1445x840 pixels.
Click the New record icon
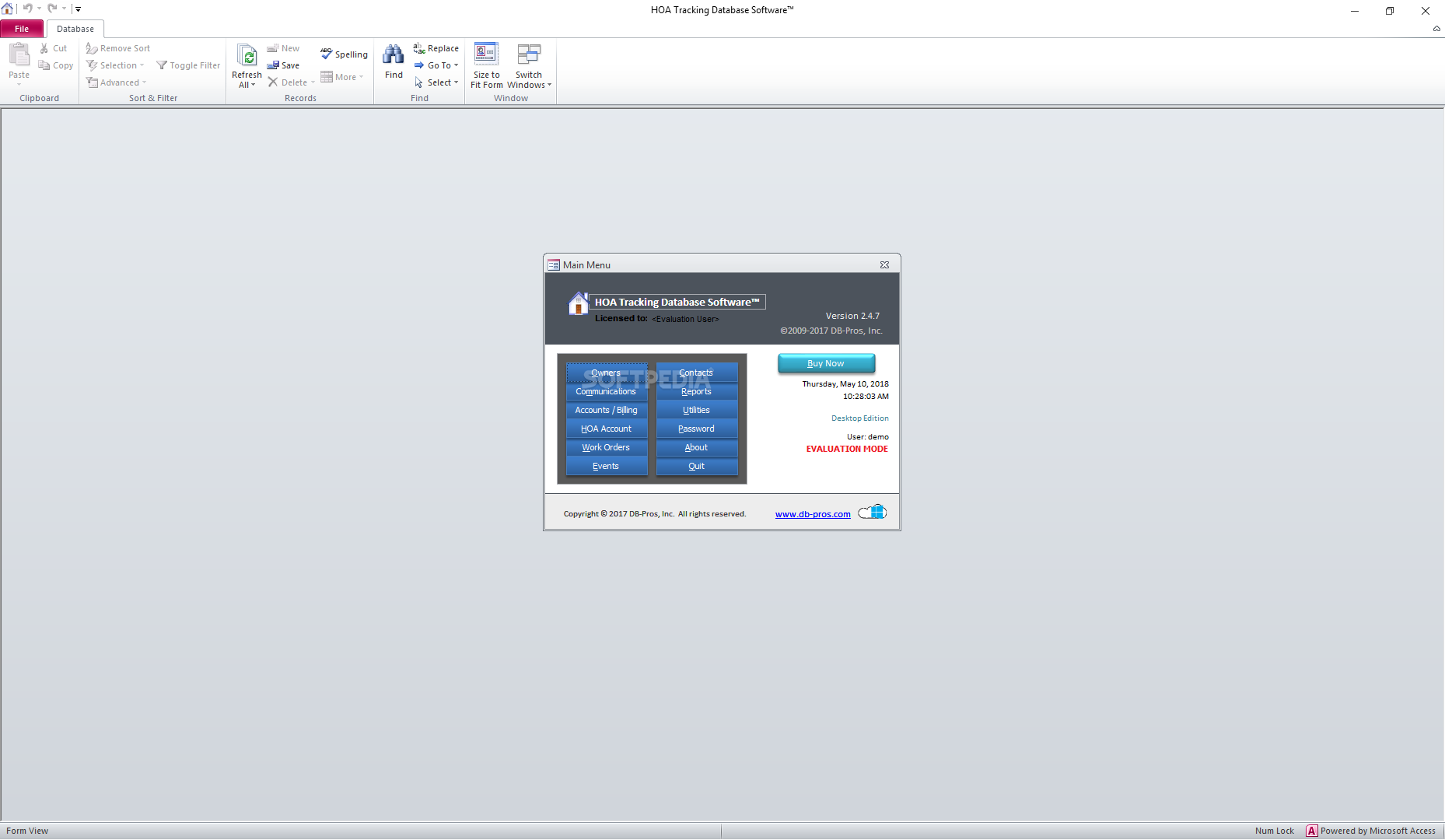tap(273, 48)
